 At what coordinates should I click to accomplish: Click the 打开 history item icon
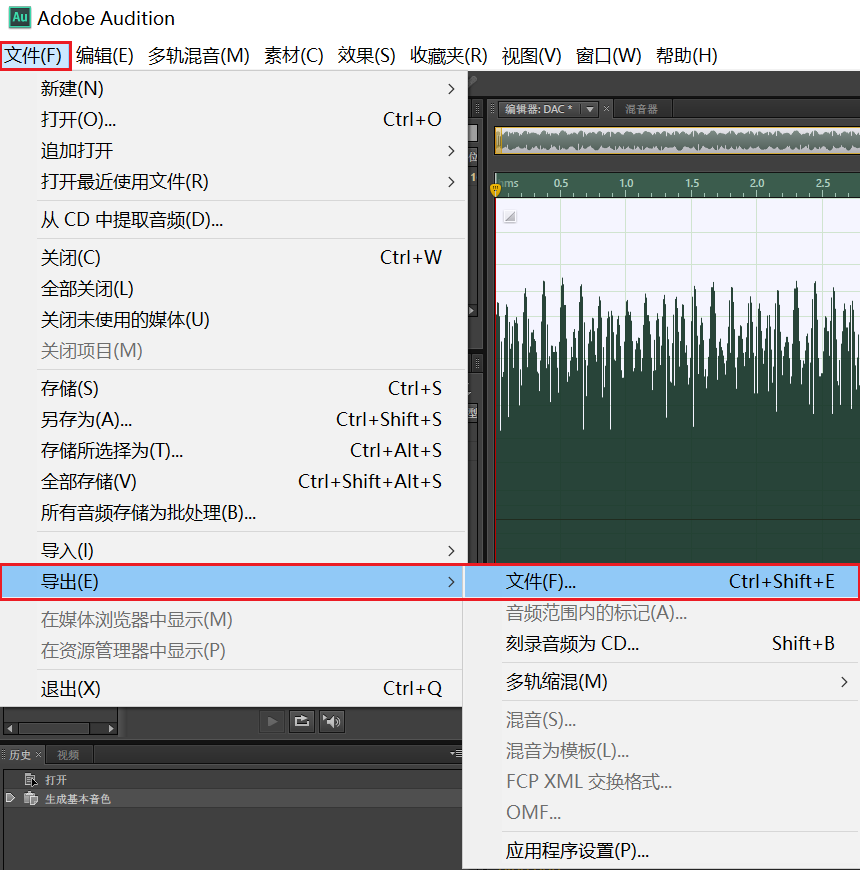31,780
